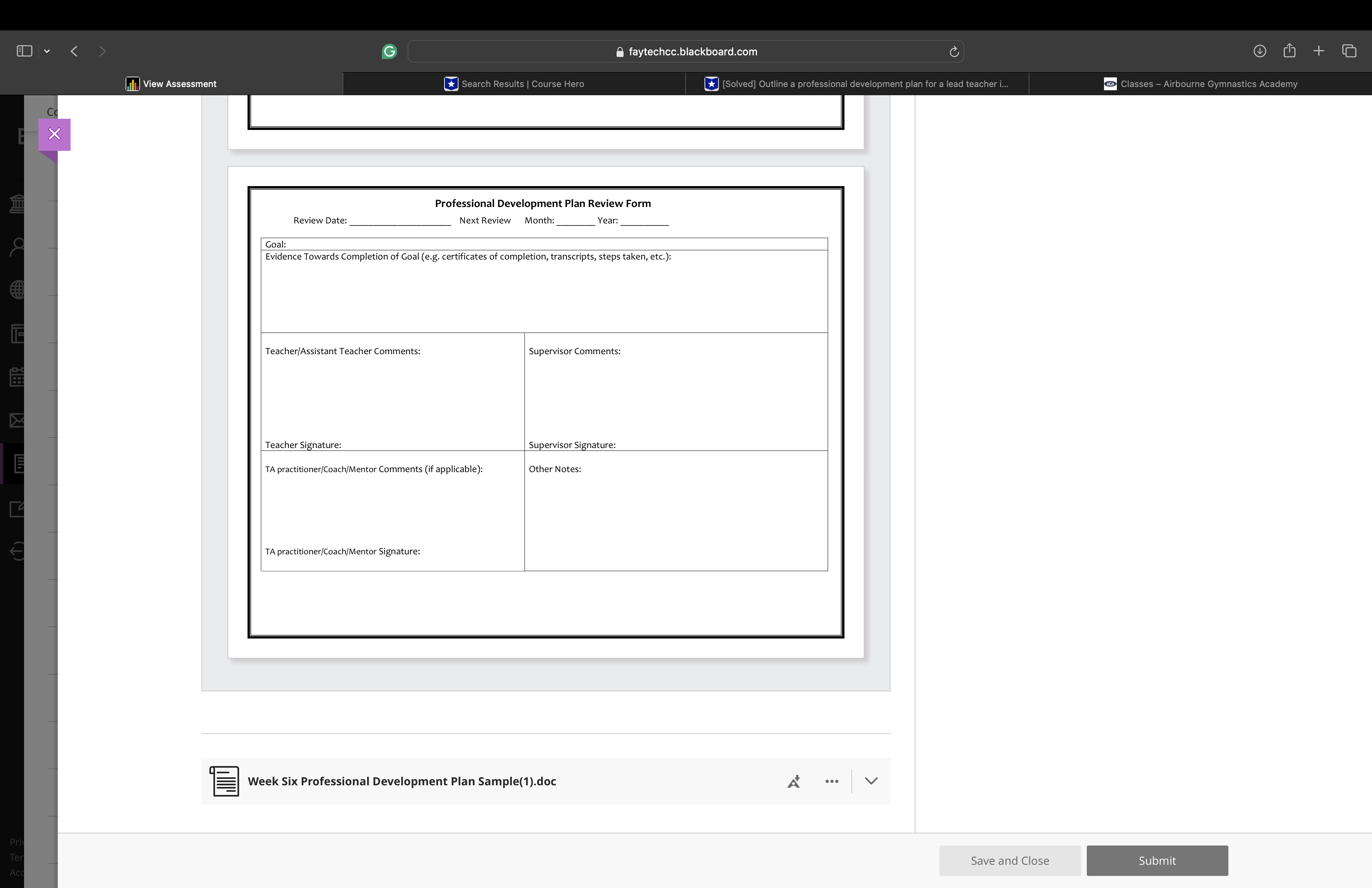Select the profile person icon in sidebar
Viewport: 1372px width, 888px height.
(17, 246)
